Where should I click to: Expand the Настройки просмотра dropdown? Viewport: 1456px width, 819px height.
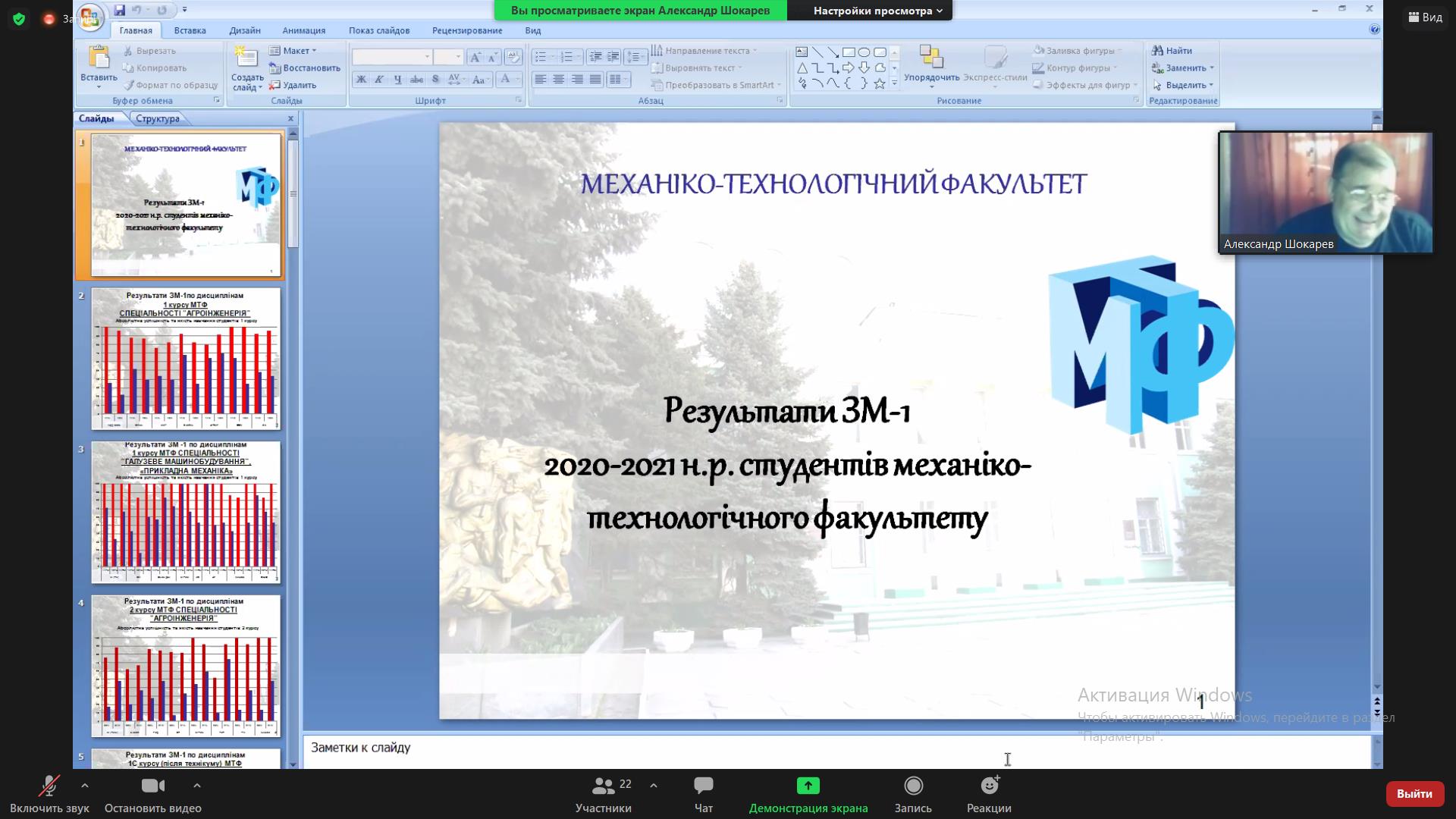click(877, 11)
